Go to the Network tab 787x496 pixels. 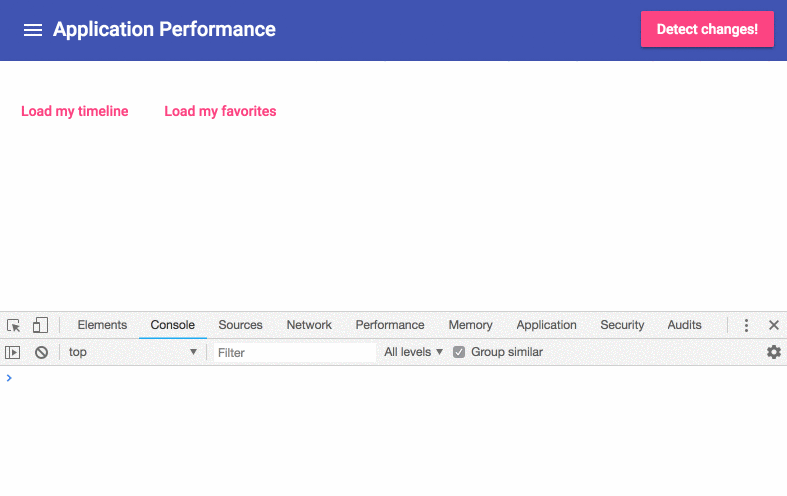(x=309, y=325)
